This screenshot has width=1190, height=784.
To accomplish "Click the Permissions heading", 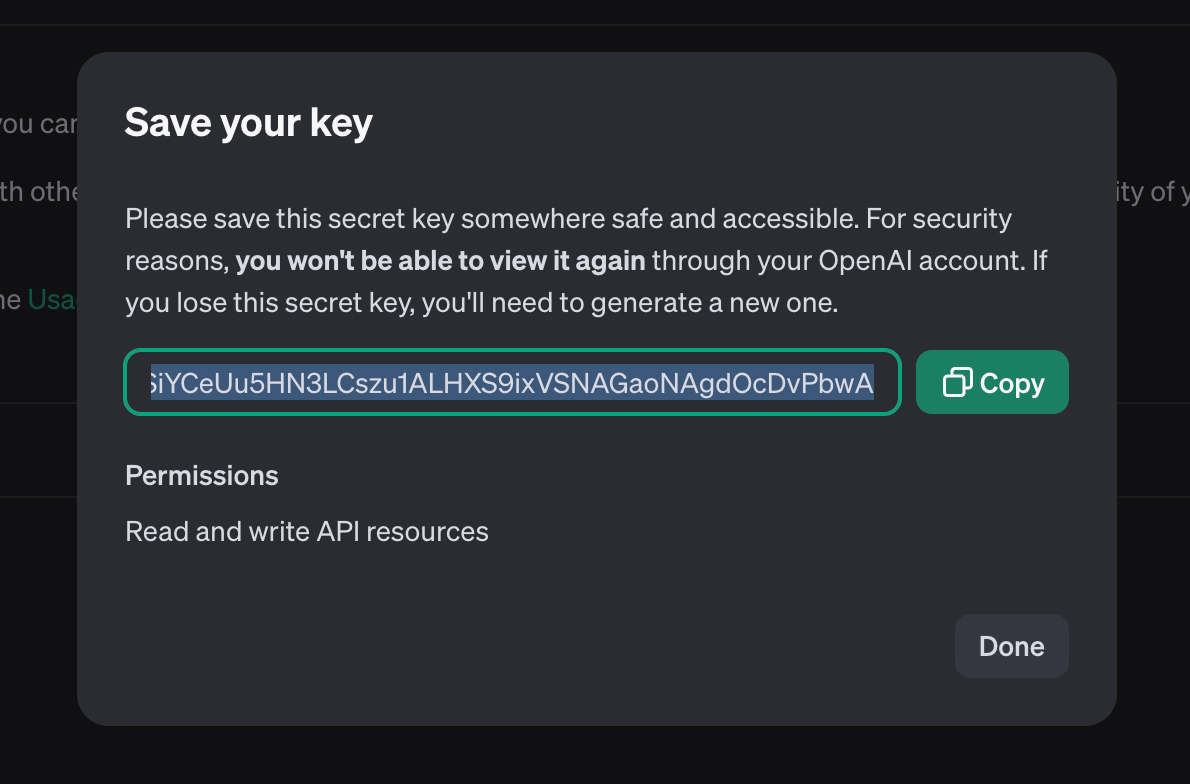I will pyautogui.click(x=201, y=475).
